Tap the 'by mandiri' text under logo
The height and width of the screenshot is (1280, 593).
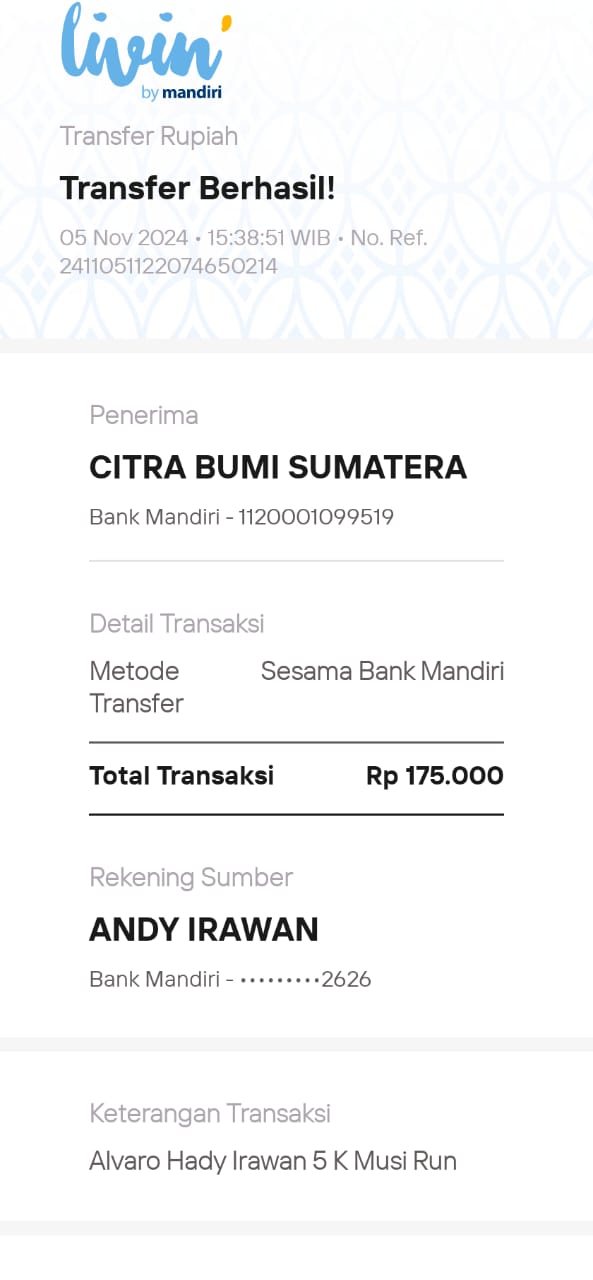tap(182, 93)
